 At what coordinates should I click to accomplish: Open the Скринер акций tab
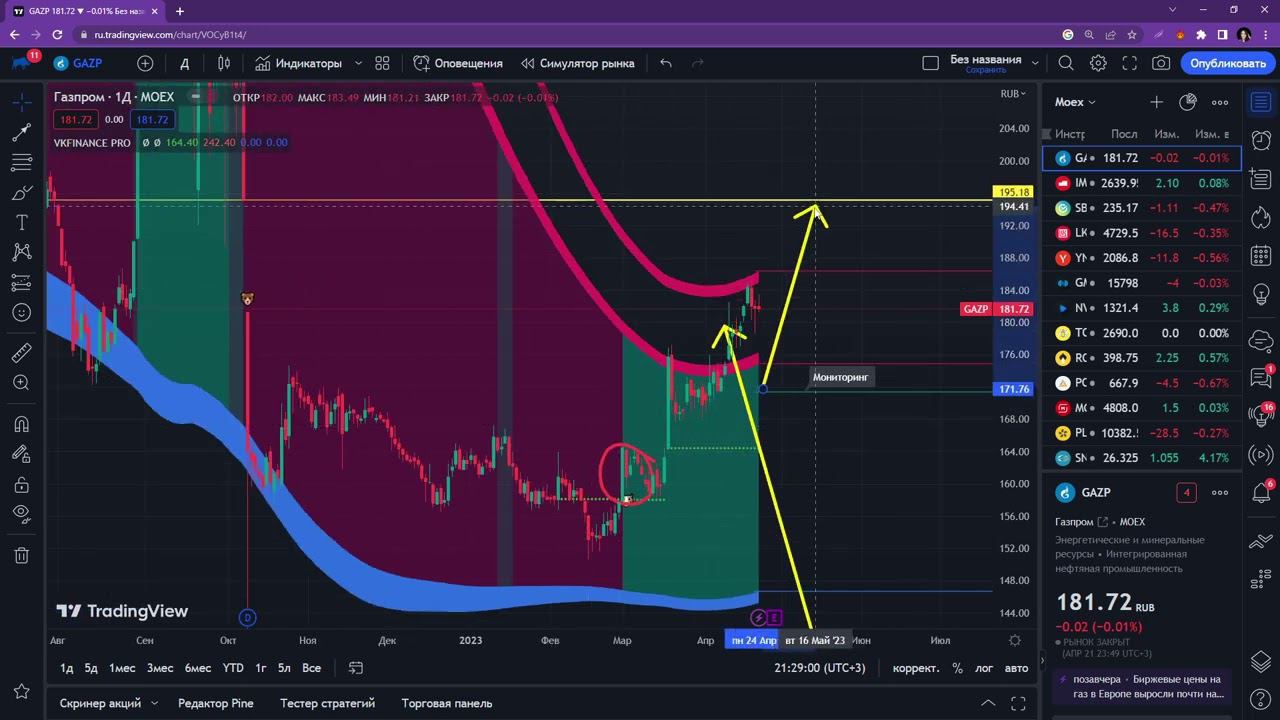(100, 703)
